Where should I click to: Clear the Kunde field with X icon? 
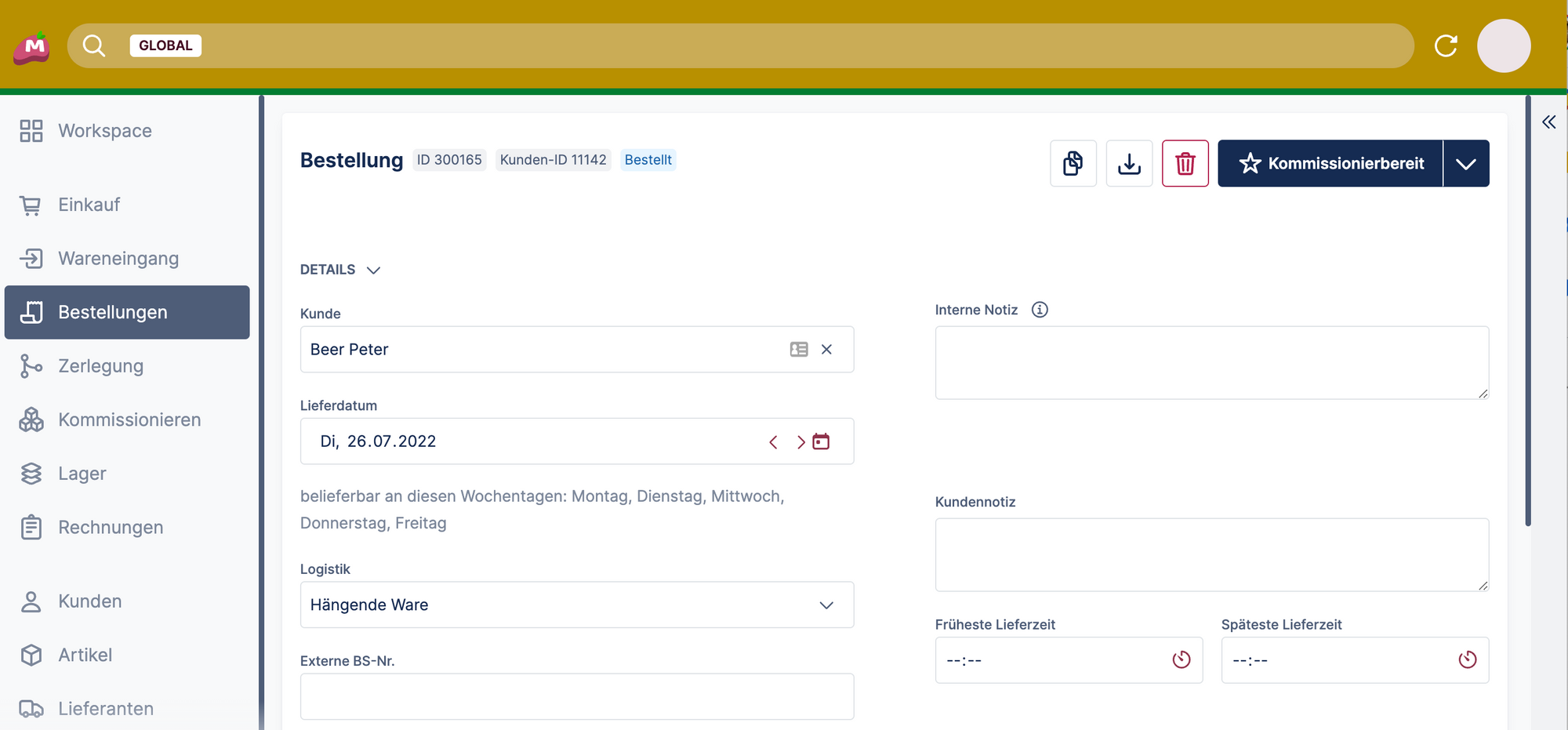[x=826, y=350]
